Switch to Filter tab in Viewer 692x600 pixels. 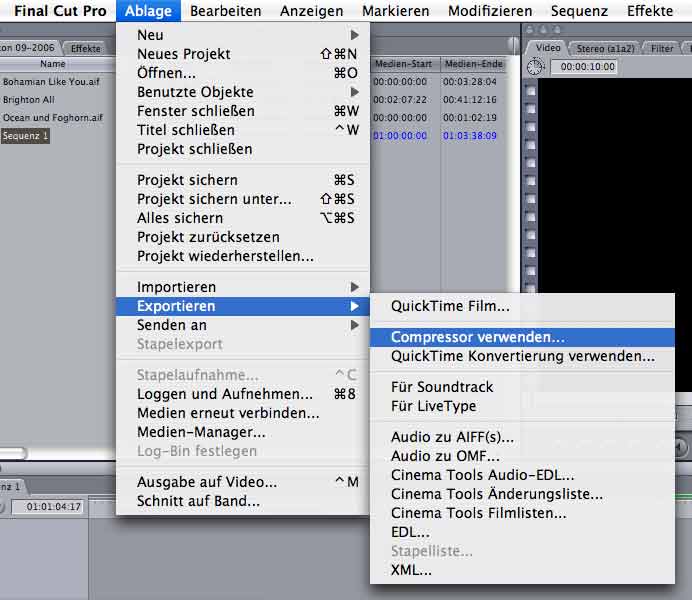point(662,48)
